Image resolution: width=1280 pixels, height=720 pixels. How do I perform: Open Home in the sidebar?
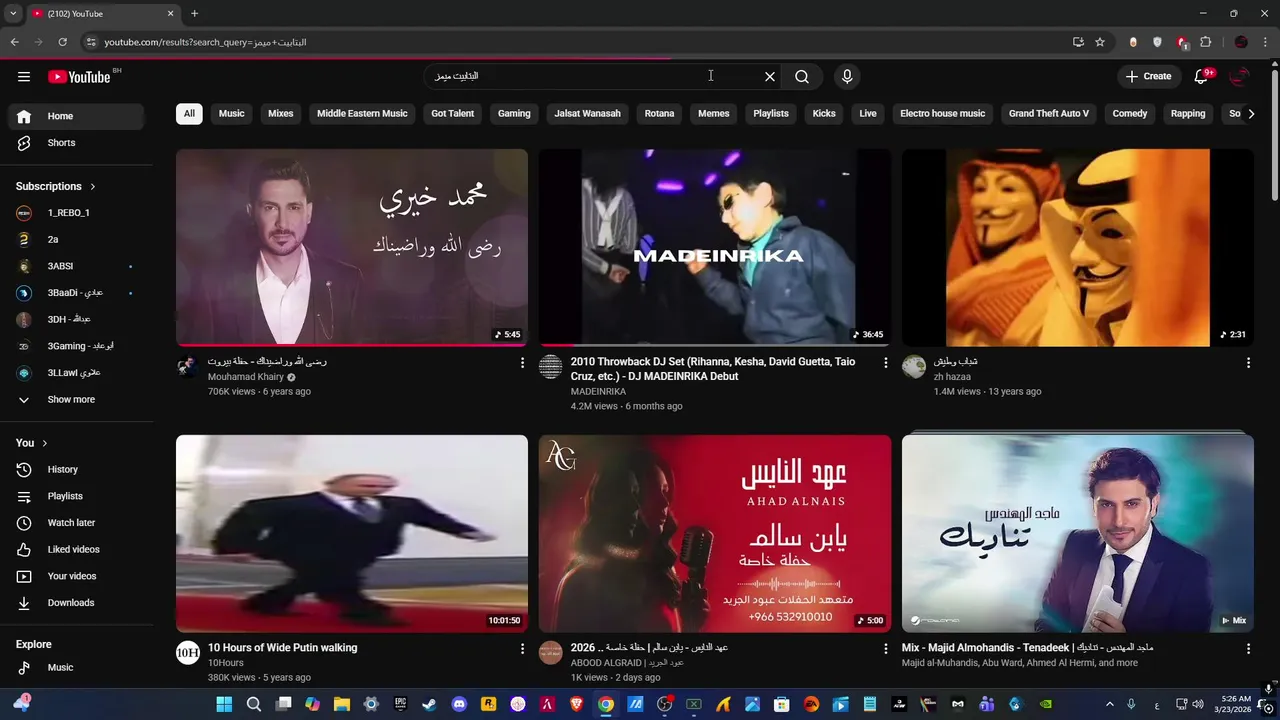[x=76, y=116]
